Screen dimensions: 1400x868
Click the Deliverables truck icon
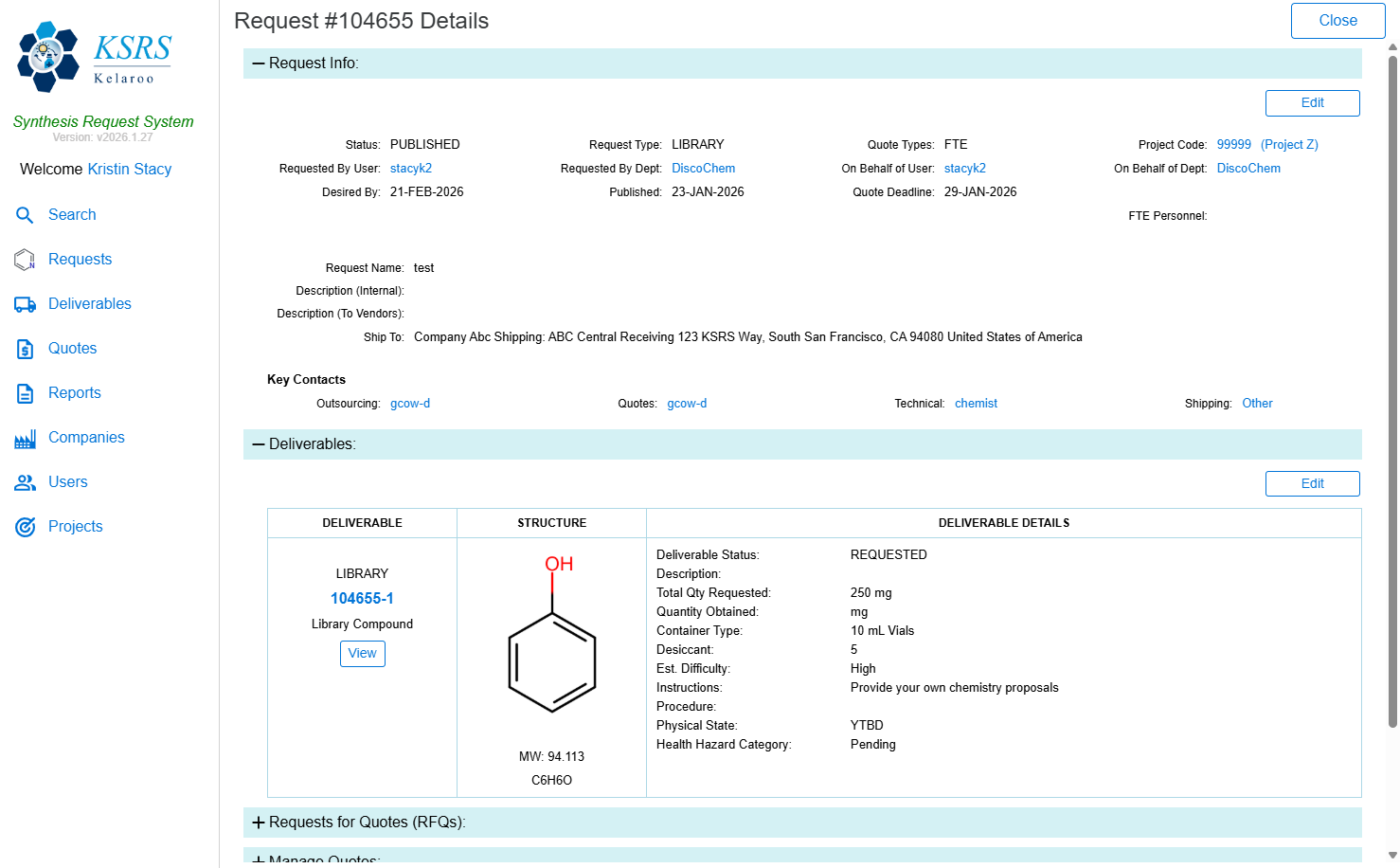point(25,304)
